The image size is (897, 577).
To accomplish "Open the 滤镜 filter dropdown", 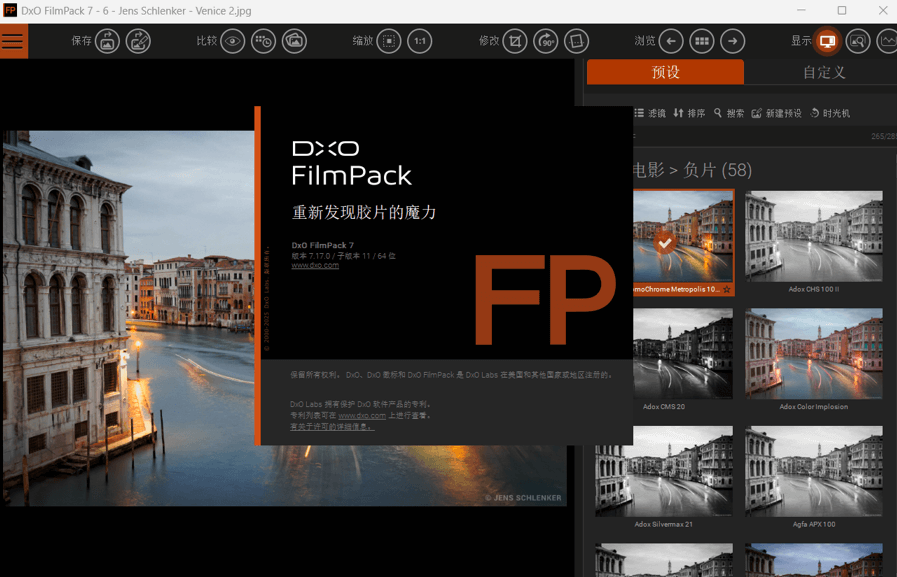I will tap(648, 112).
